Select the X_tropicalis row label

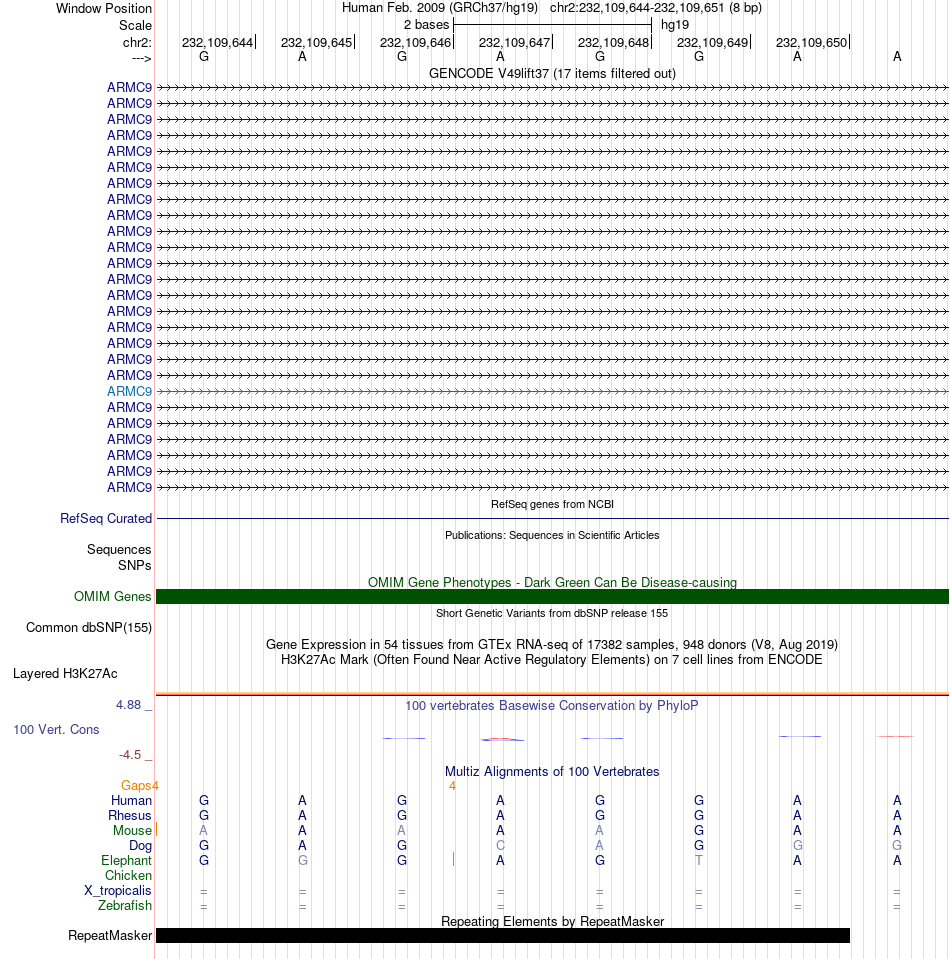coord(117,890)
